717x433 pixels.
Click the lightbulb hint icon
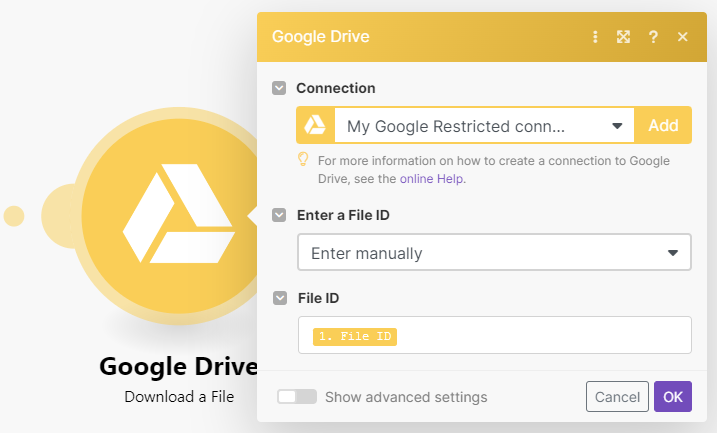303,159
